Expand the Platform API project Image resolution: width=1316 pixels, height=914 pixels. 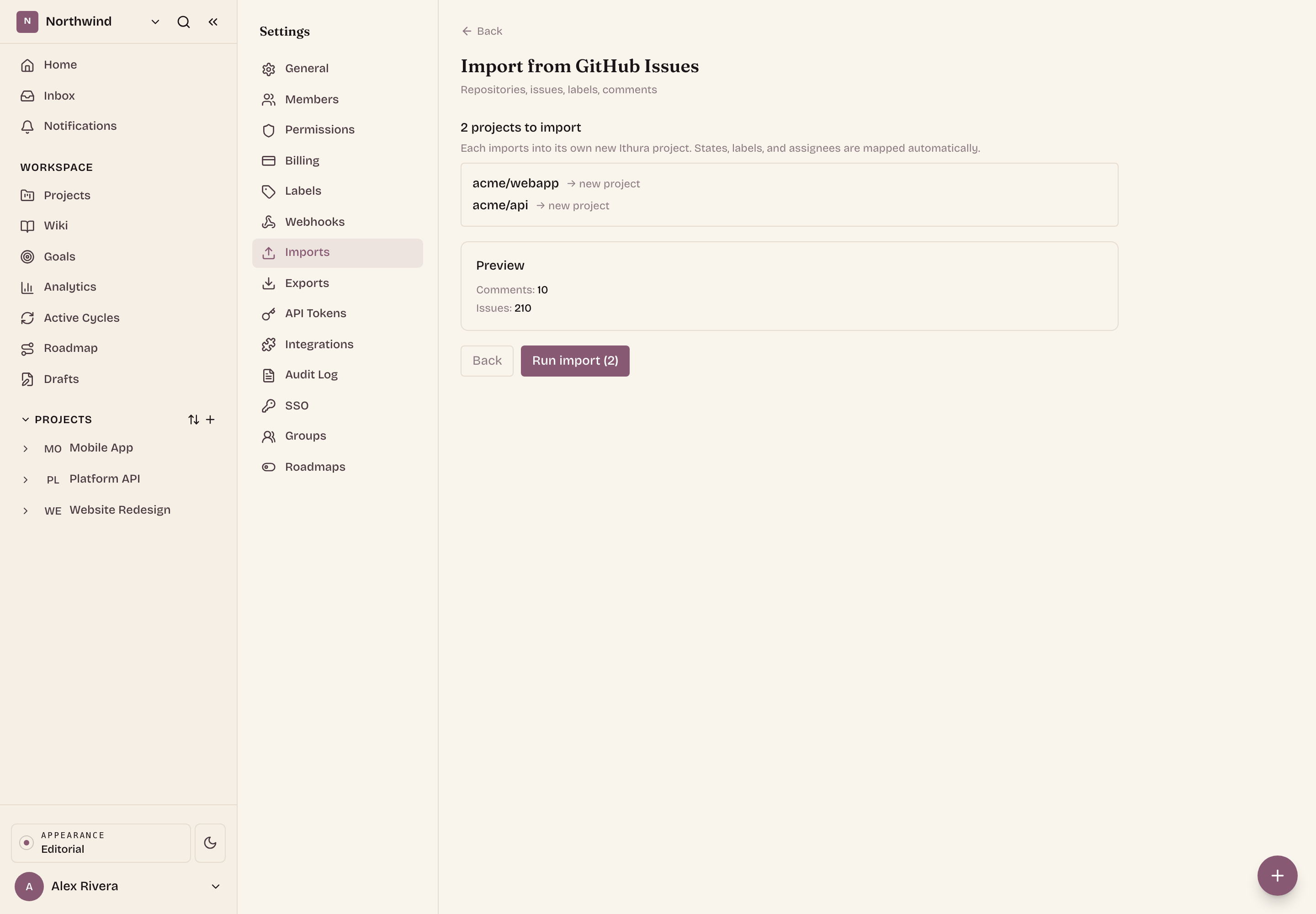[x=25, y=479]
